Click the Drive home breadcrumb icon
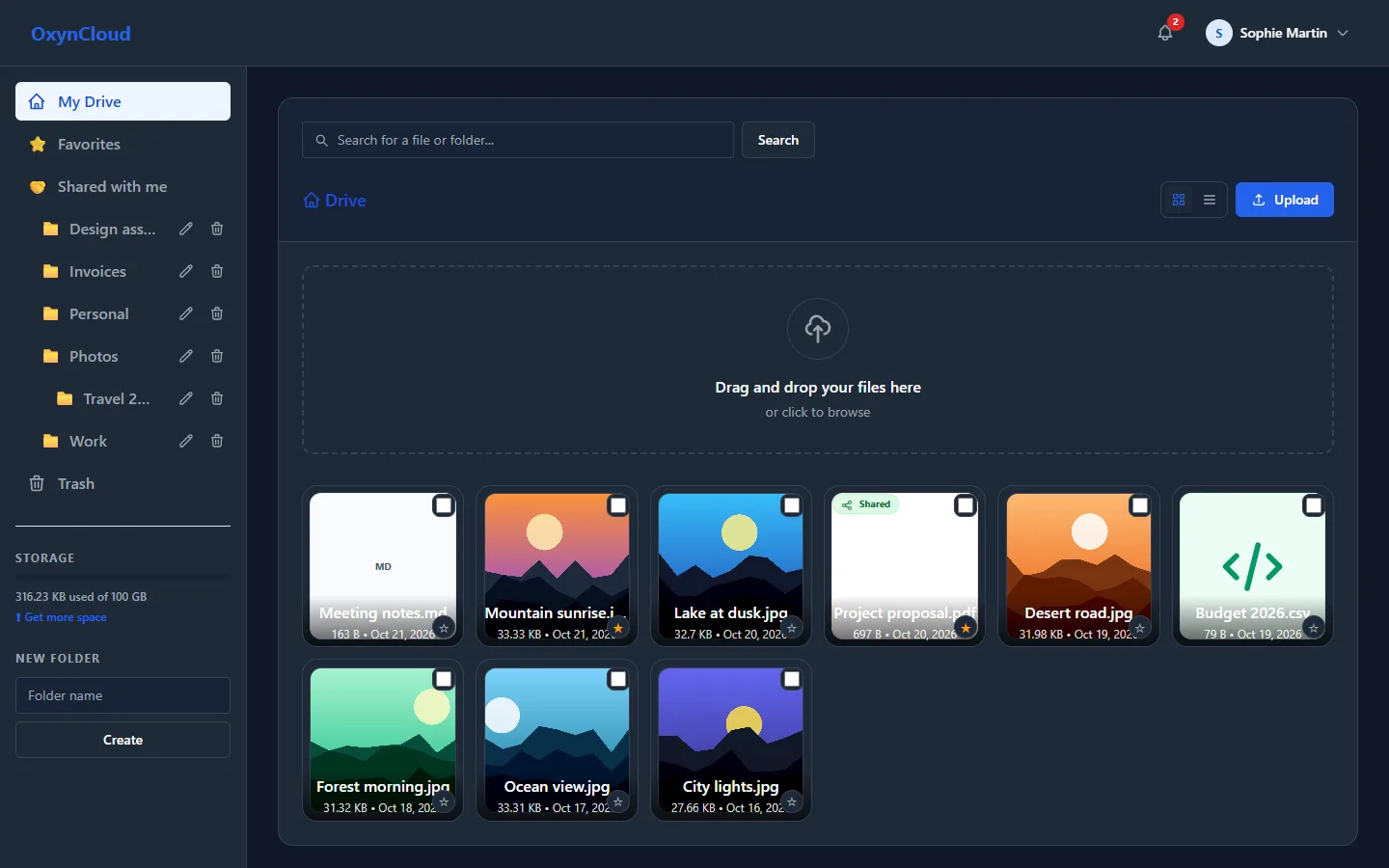Screen dimensions: 1389x868 tap(312, 201)
